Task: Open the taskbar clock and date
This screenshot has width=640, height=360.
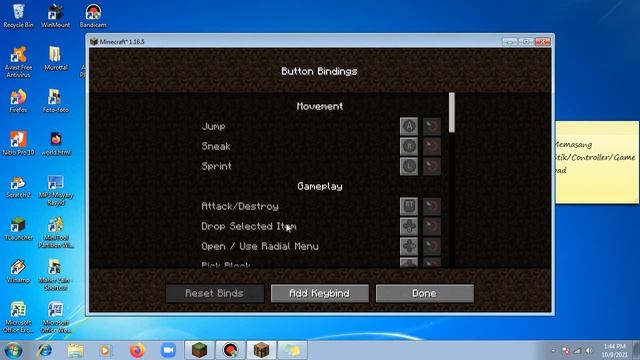Action: [x=614, y=351]
